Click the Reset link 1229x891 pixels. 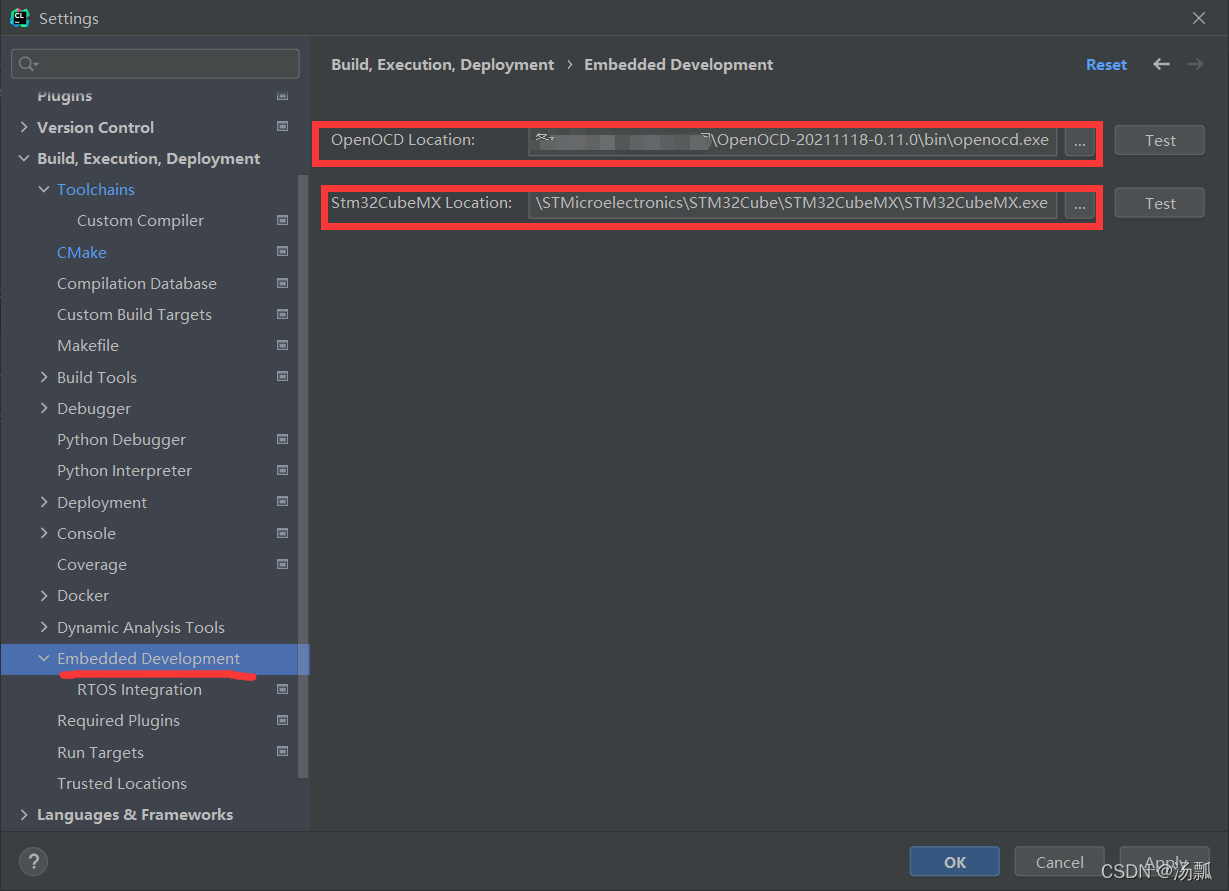1106,64
